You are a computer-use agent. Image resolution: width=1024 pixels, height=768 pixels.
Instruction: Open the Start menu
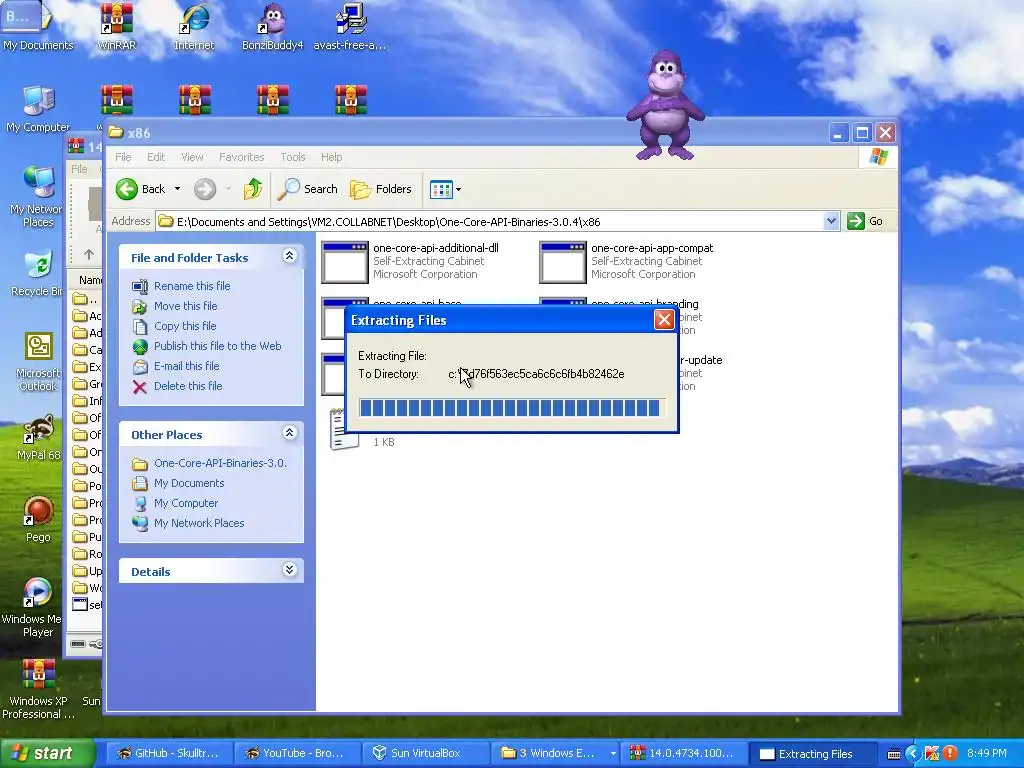coord(47,754)
